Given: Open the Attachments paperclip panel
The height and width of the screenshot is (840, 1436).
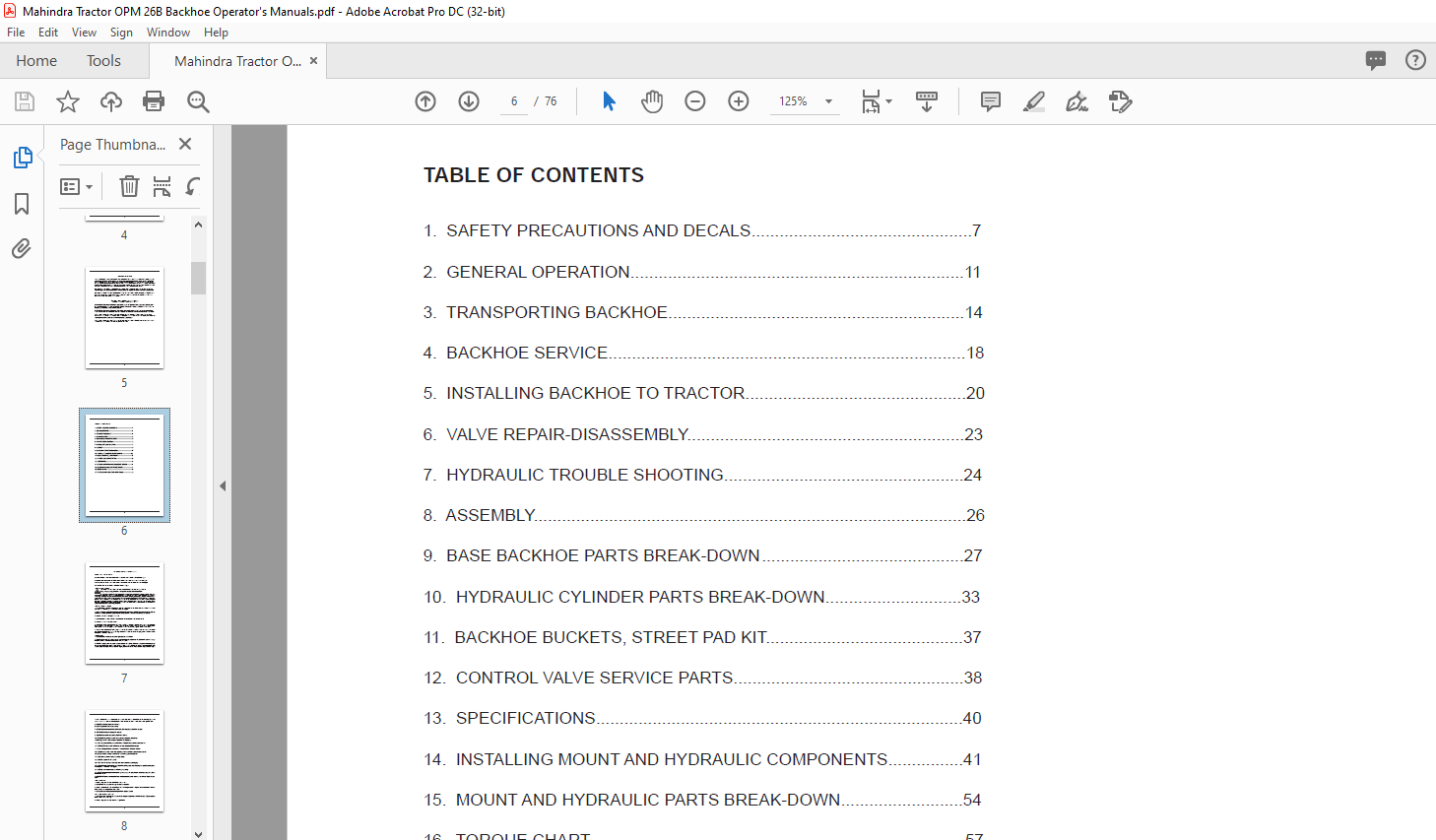Looking at the screenshot, I should pos(22,248).
